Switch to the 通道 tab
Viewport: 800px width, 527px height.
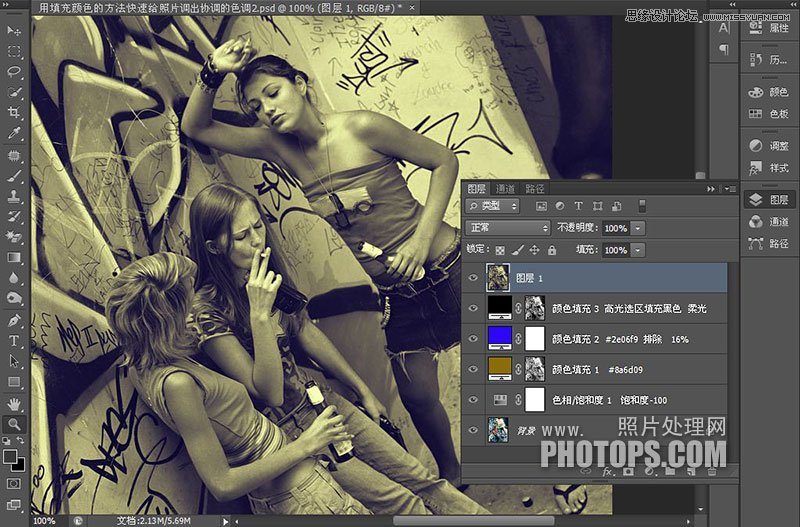pos(505,189)
